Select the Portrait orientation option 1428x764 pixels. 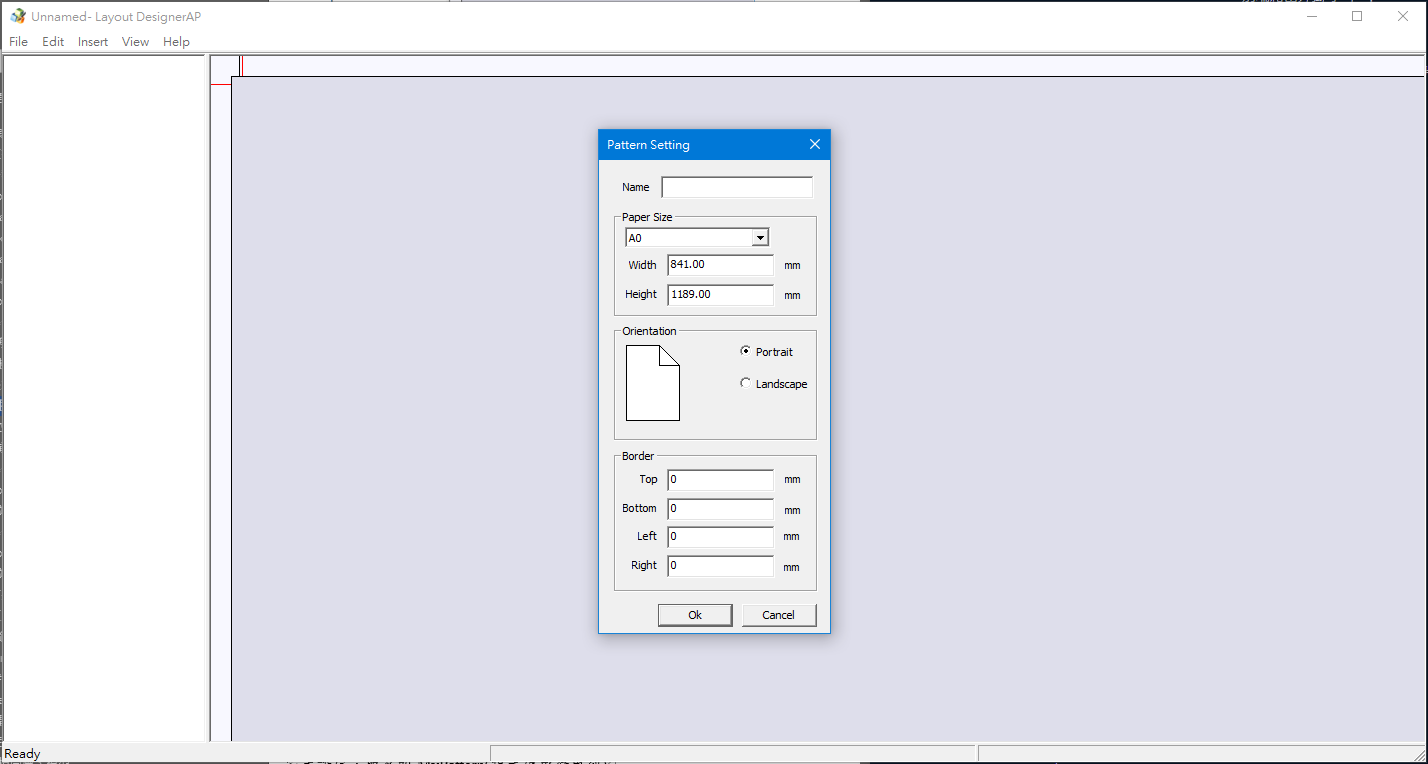pyautogui.click(x=746, y=352)
